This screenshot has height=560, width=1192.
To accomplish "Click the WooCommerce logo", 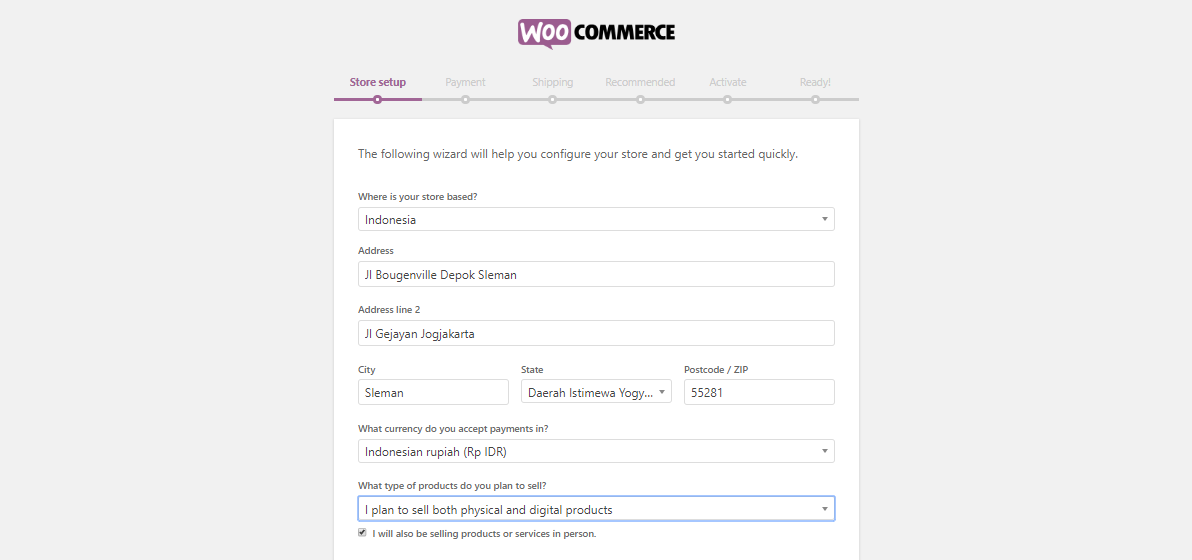I will click(x=596, y=32).
